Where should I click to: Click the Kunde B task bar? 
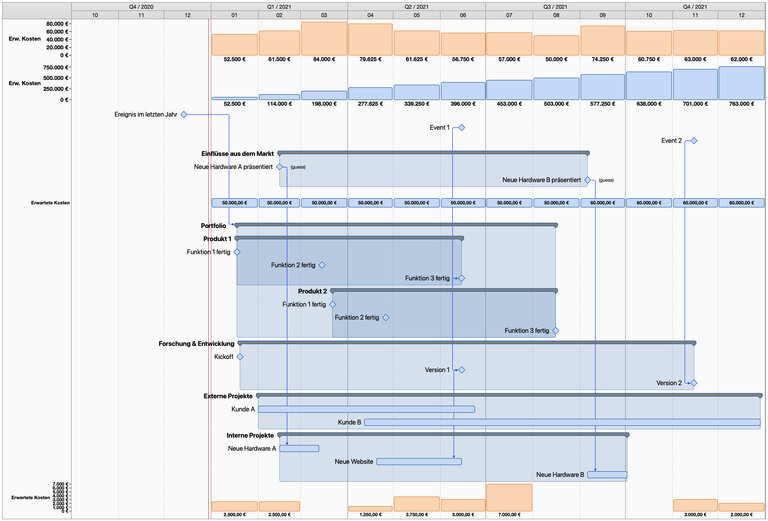coord(560,422)
